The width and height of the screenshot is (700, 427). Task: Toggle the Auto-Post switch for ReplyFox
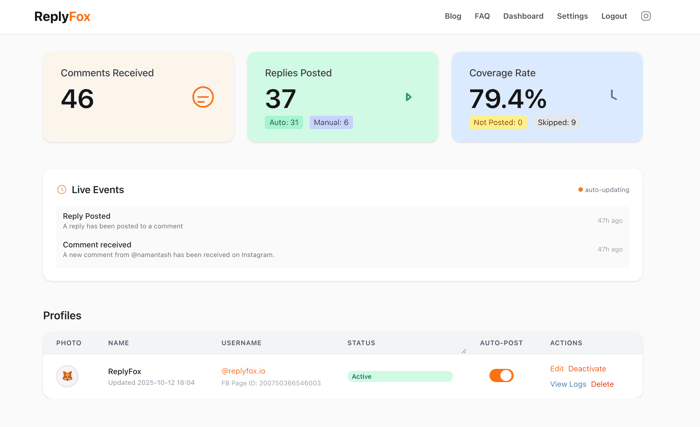[501, 376]
